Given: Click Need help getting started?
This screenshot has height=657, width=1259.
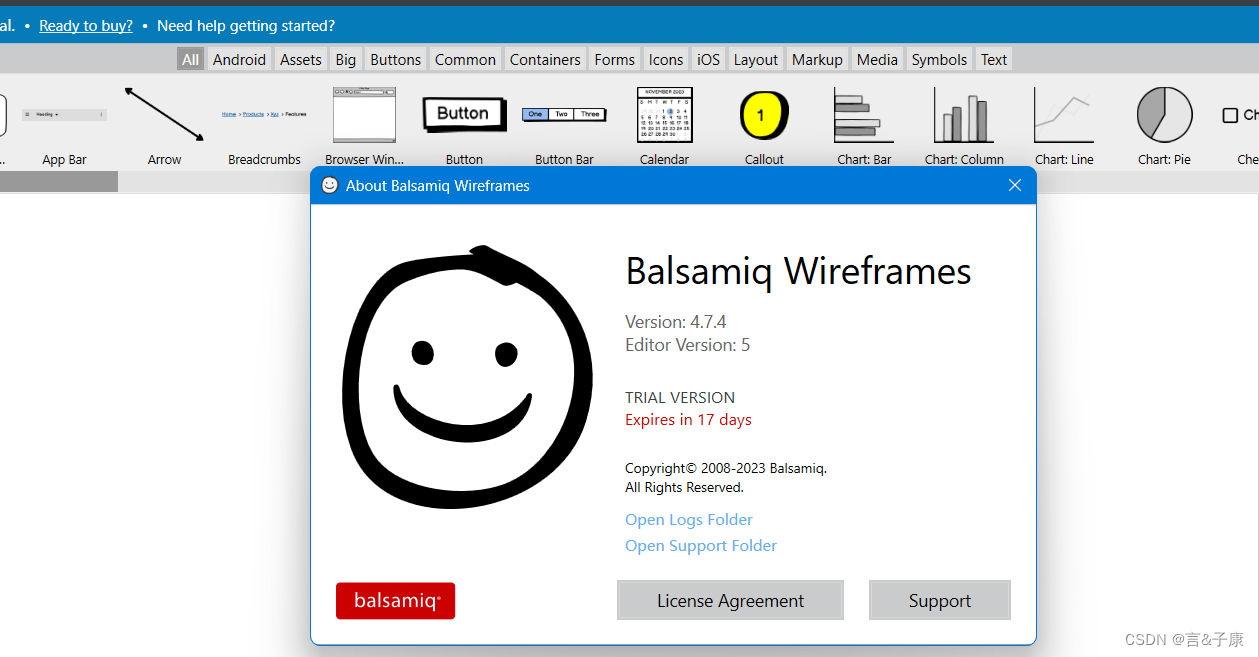Looking at the screenshot, I should coord(246,26).
